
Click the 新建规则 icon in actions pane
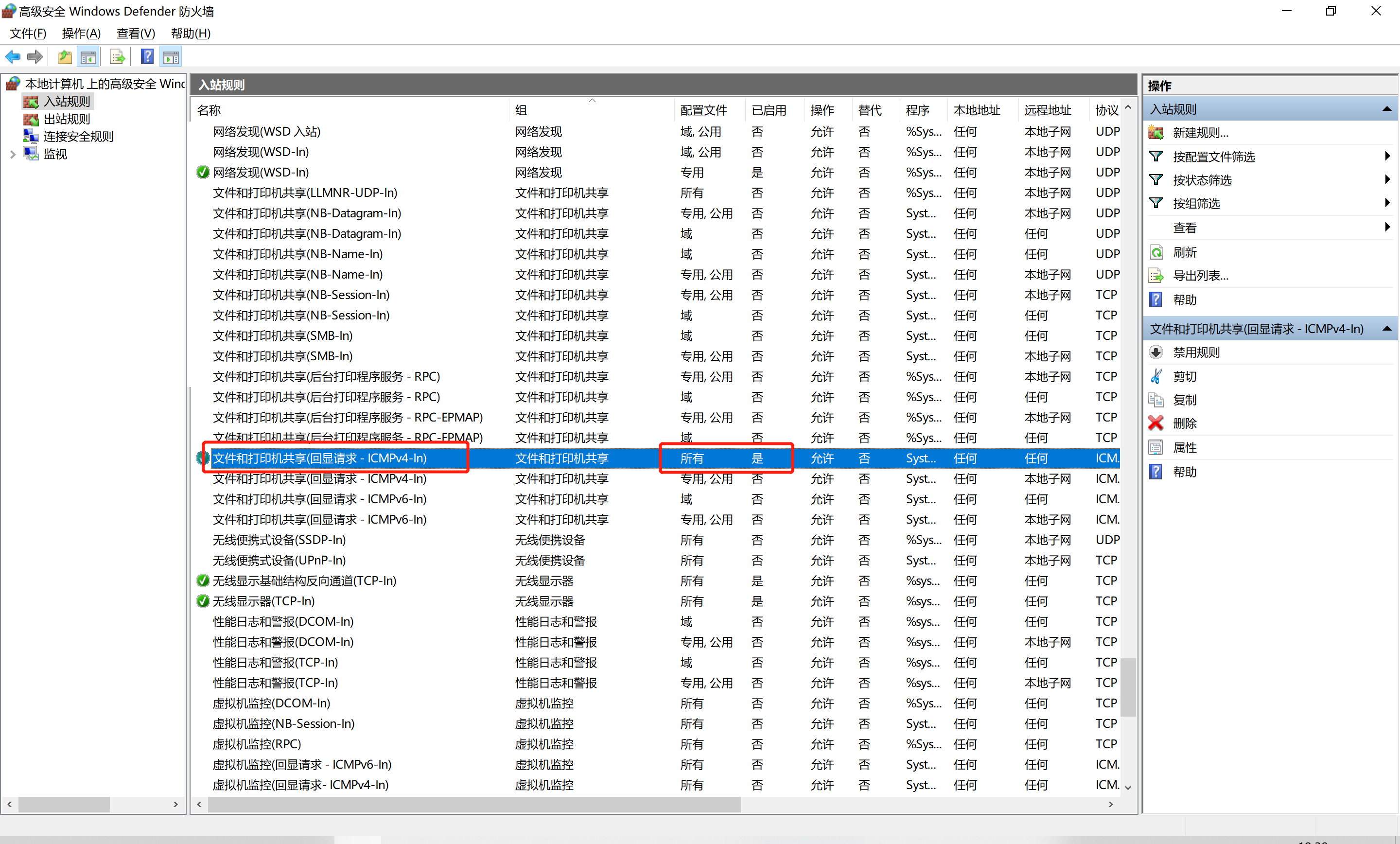point(1155,132)
